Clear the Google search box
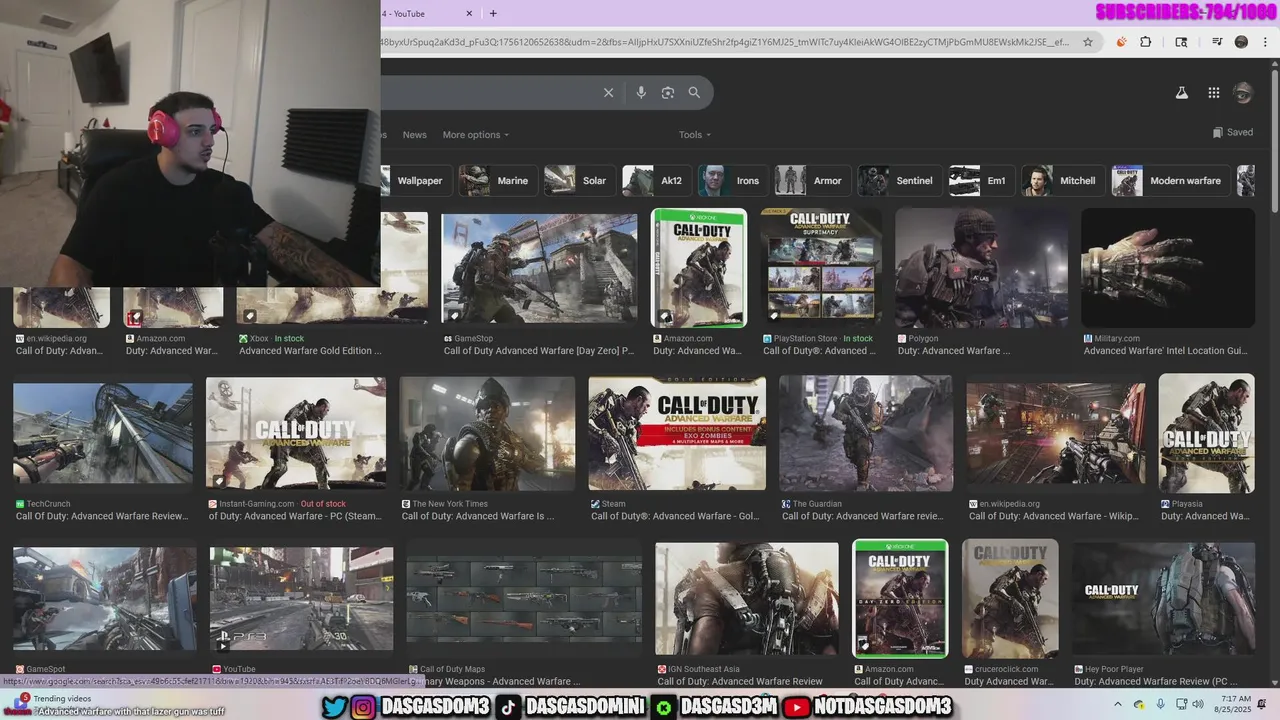Viewport: 1280px width, 720px height. click(608, 92)
